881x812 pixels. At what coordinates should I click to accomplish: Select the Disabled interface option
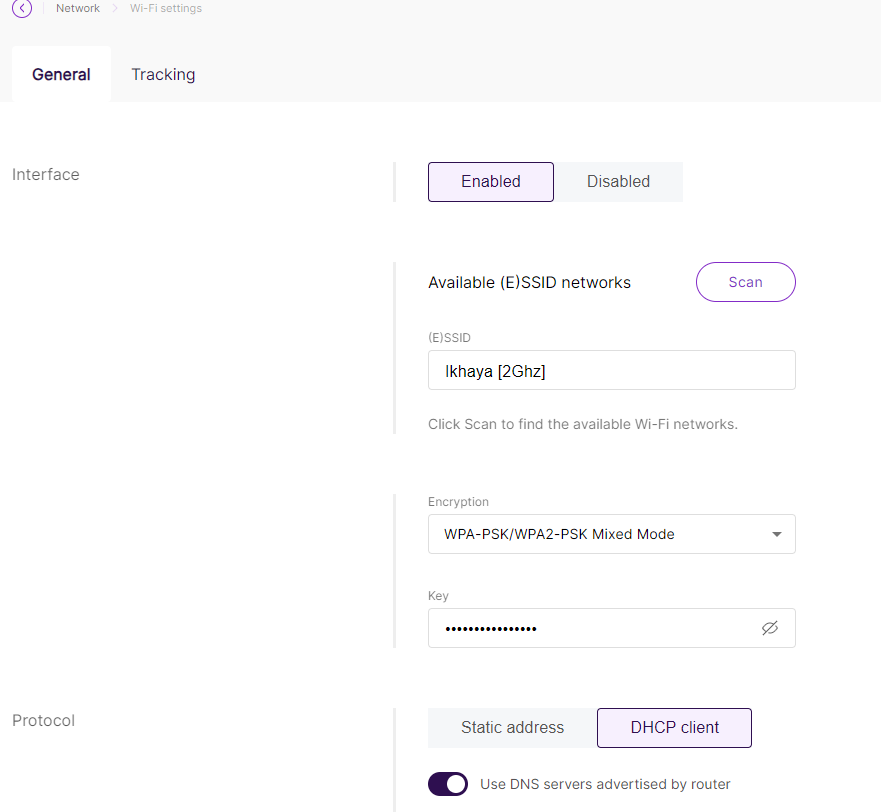click(618, 182)
